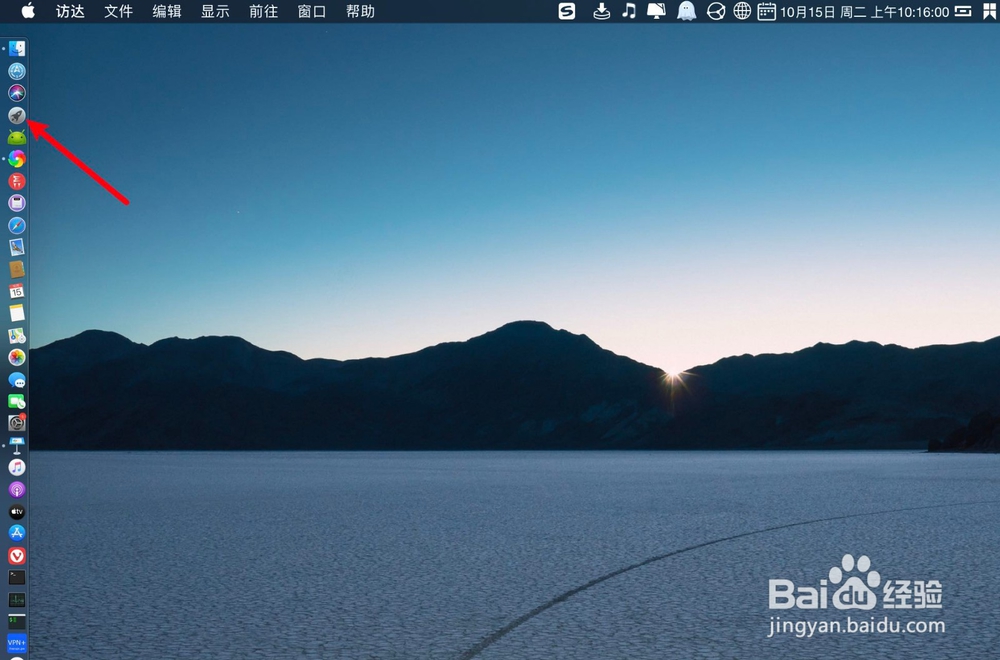
Task: Open the Notes app in Dock
Action: click(17, 313)
